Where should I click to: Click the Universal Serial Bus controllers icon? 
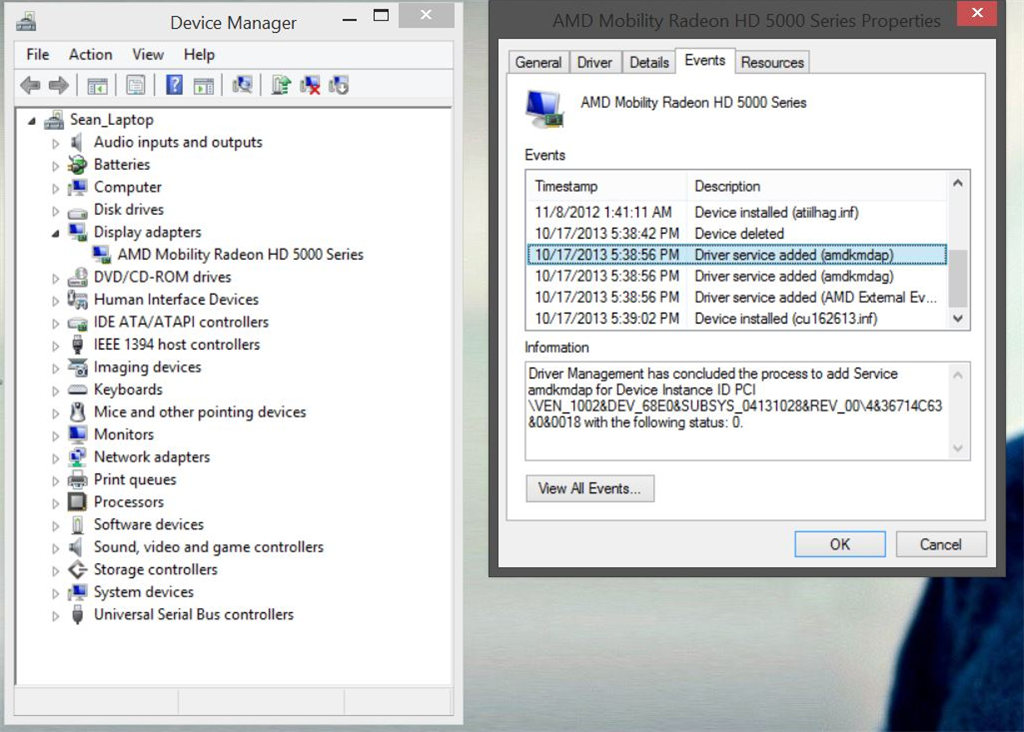click(x=77, y=614)
